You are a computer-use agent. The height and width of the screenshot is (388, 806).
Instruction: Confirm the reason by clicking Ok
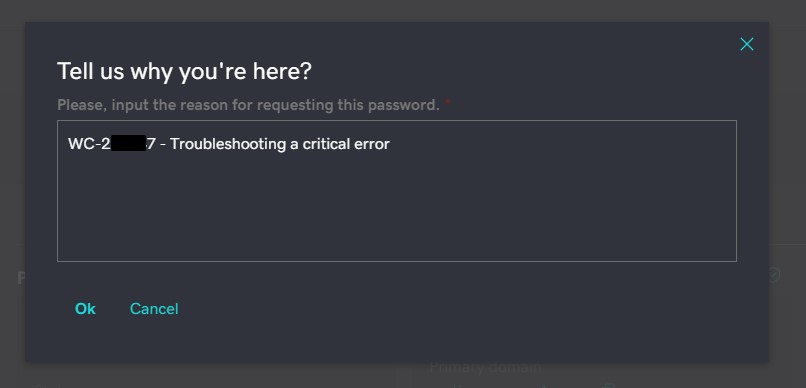pos(85,308)
